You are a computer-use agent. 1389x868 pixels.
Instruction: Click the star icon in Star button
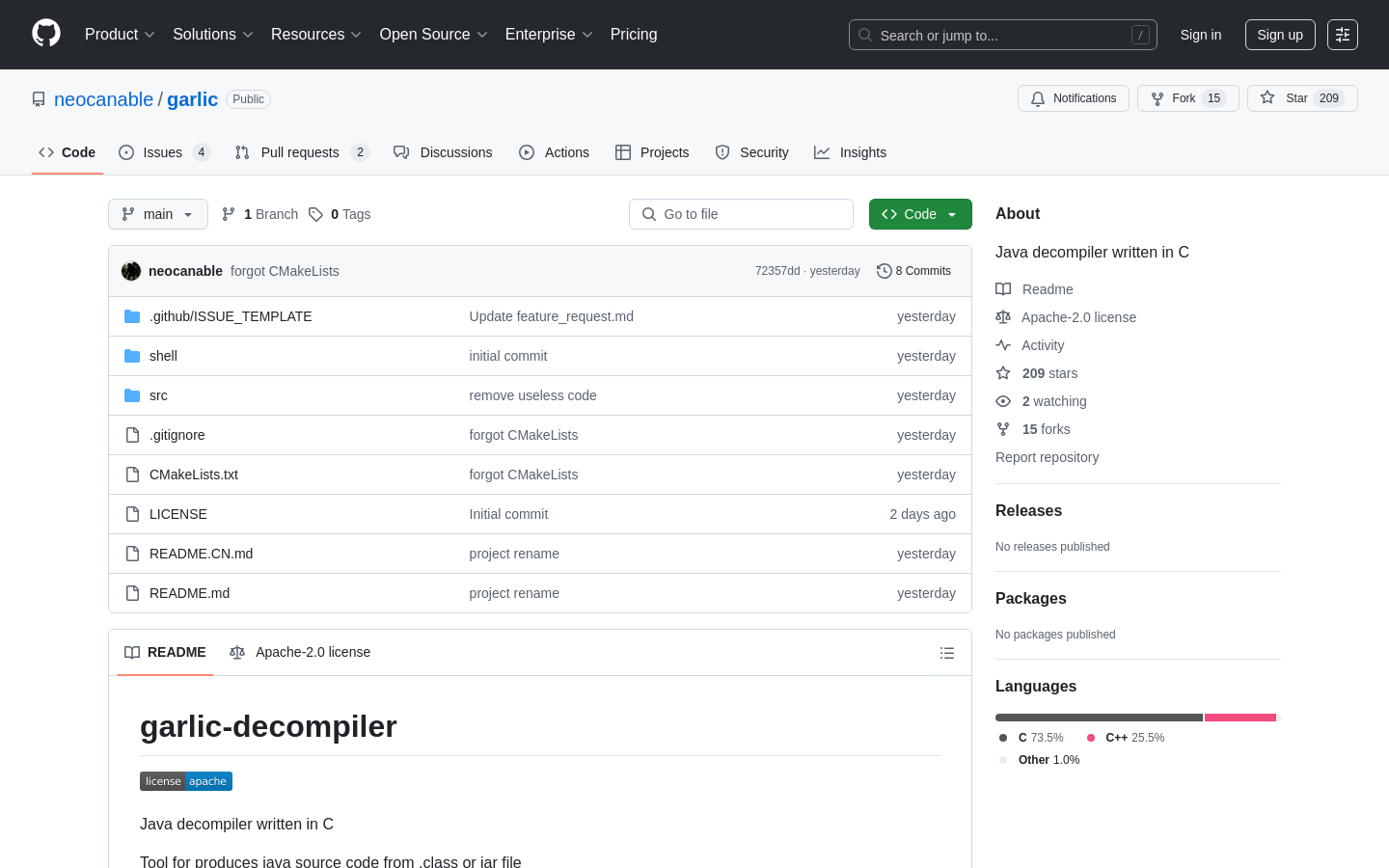point(1267,97)
